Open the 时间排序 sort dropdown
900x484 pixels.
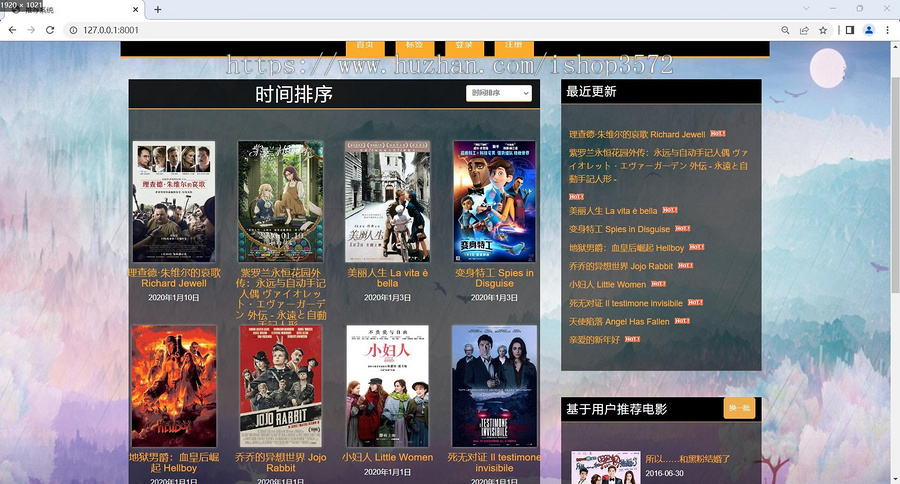tap(499, 93)
